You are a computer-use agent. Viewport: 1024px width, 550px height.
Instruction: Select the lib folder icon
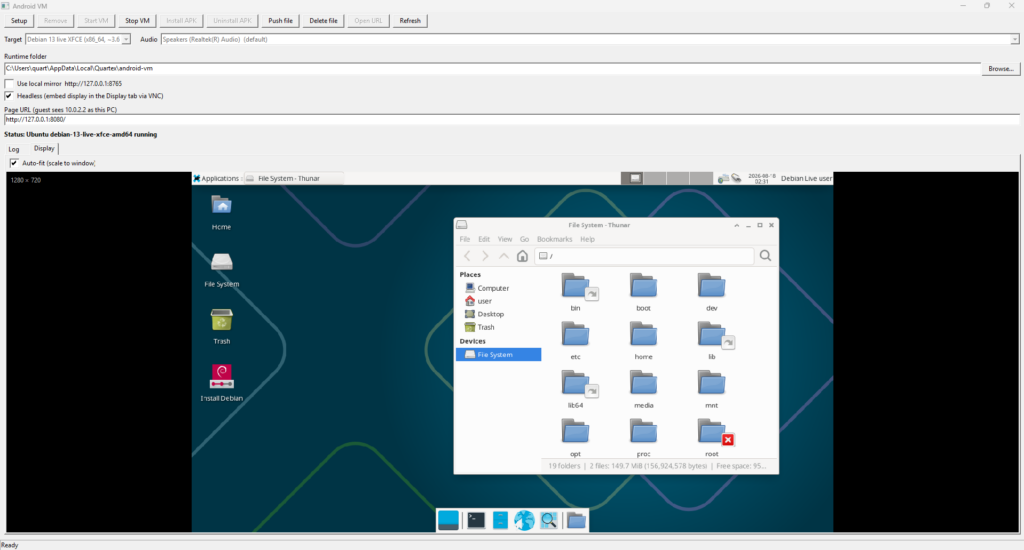713,335
